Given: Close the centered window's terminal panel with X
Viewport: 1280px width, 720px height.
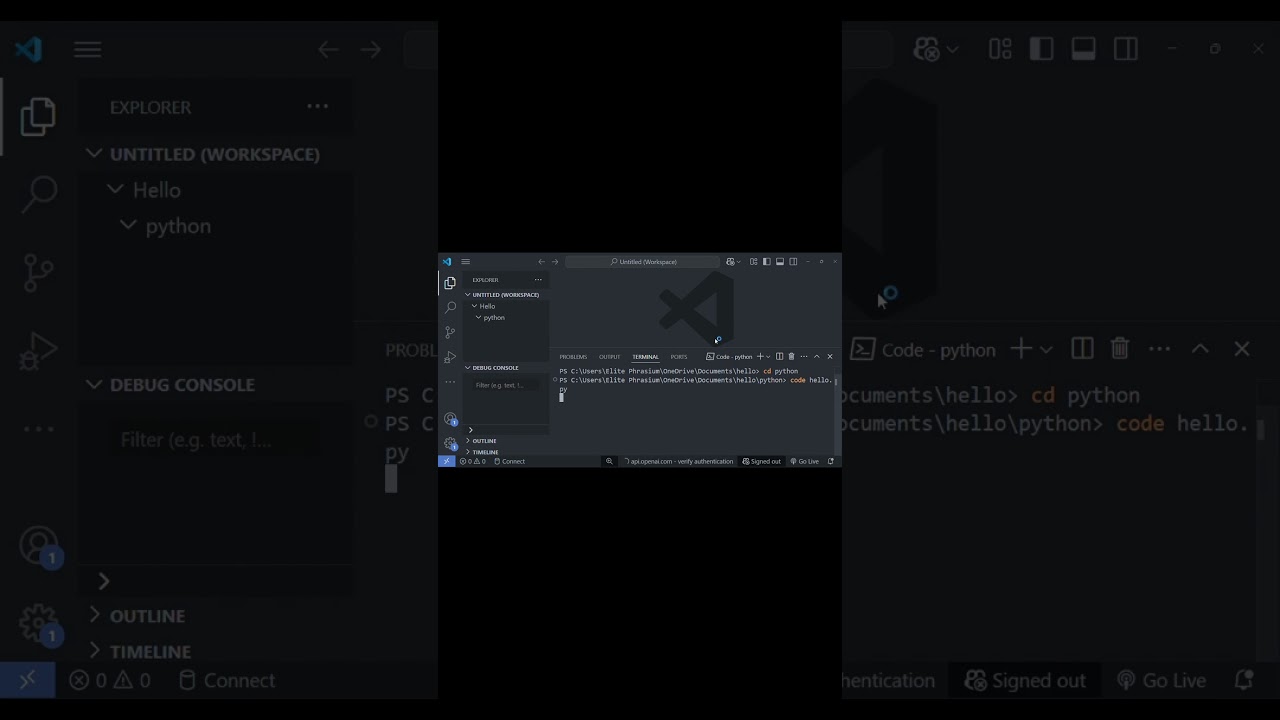Looking at the screenshot, I should [x=830, y=357].
